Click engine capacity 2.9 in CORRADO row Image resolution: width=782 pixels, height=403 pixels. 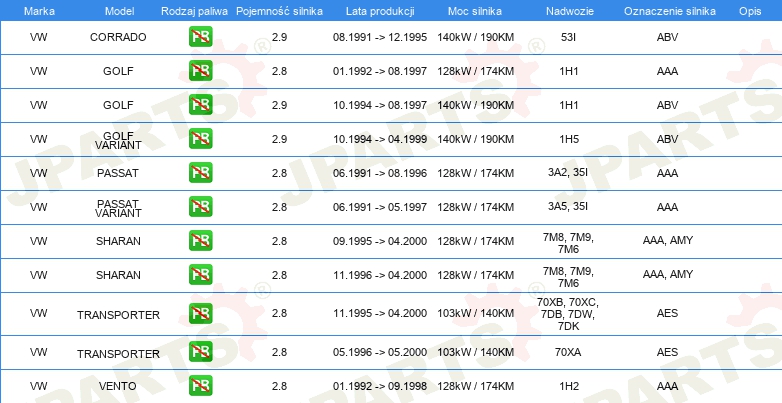pyautogui.click(x=279, y=37)
